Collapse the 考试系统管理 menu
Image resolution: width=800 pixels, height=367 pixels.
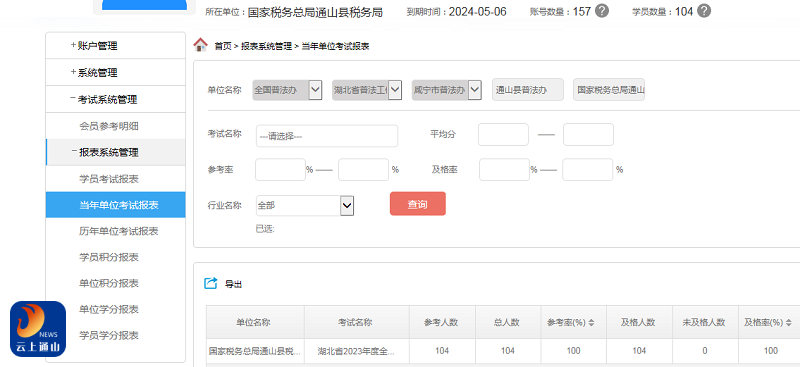[115, 100]
